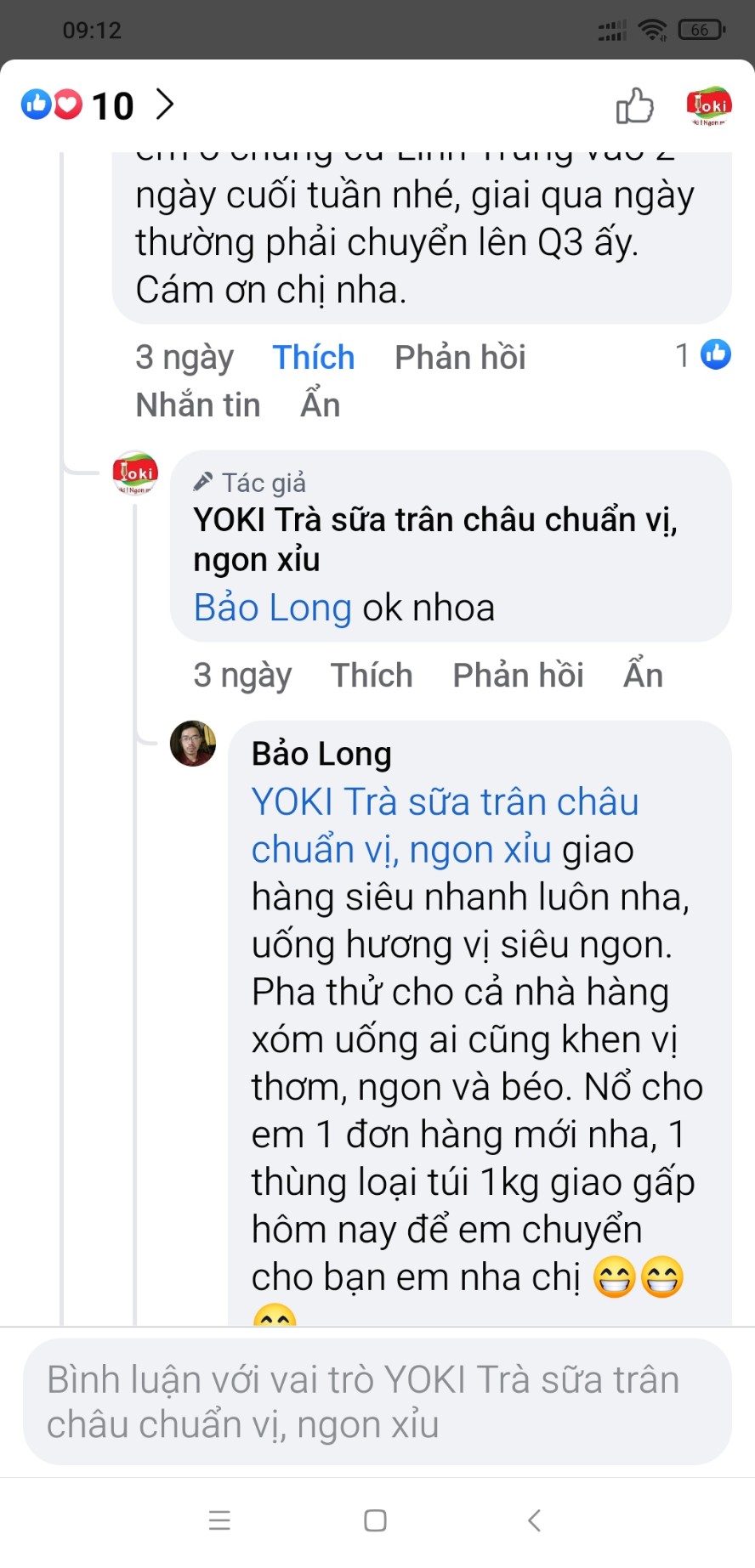
Task: Reply to first comment via Phản hồi
Action: click(460, 358)
